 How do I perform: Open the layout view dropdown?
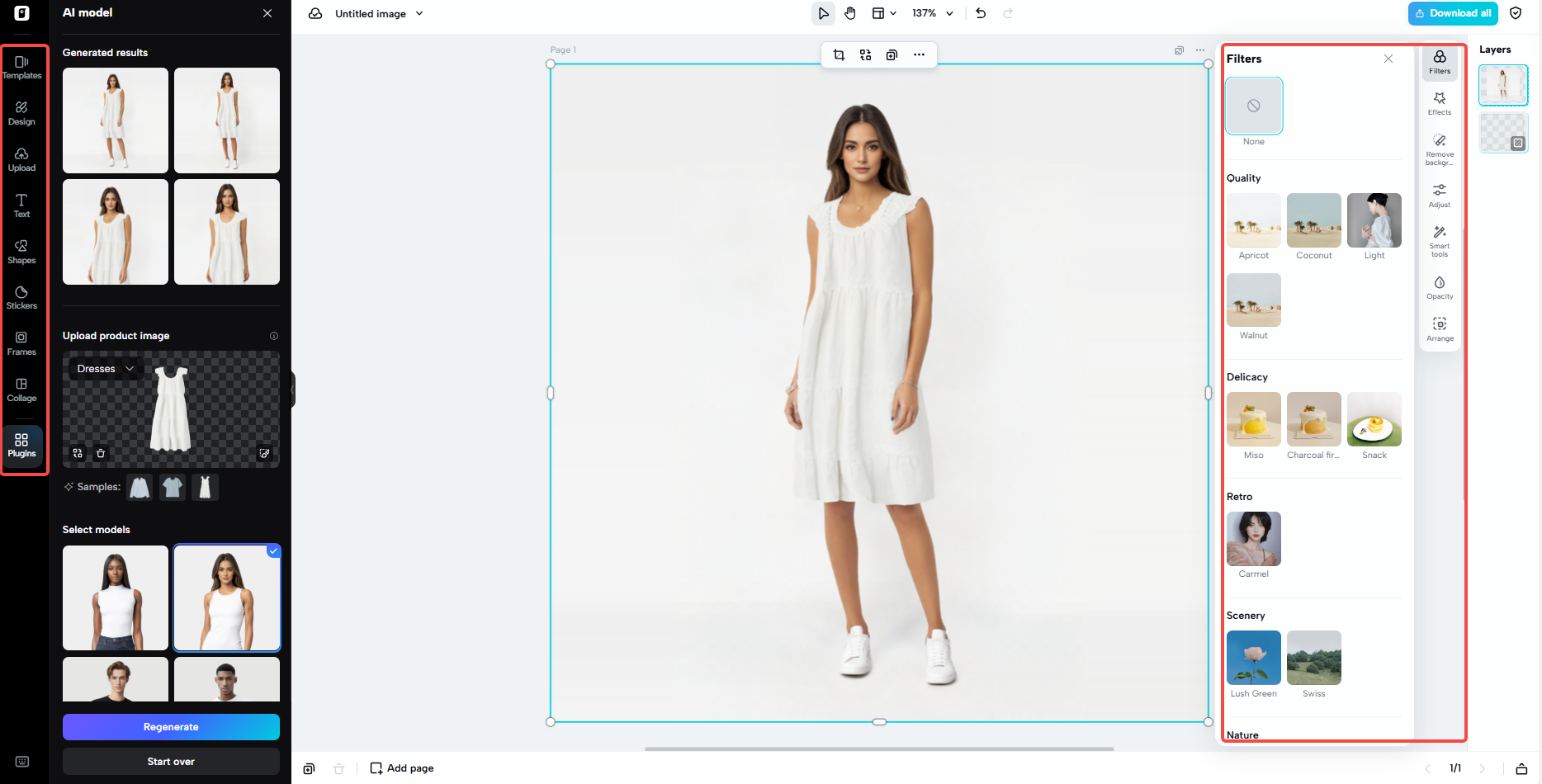tap(883, 13)
